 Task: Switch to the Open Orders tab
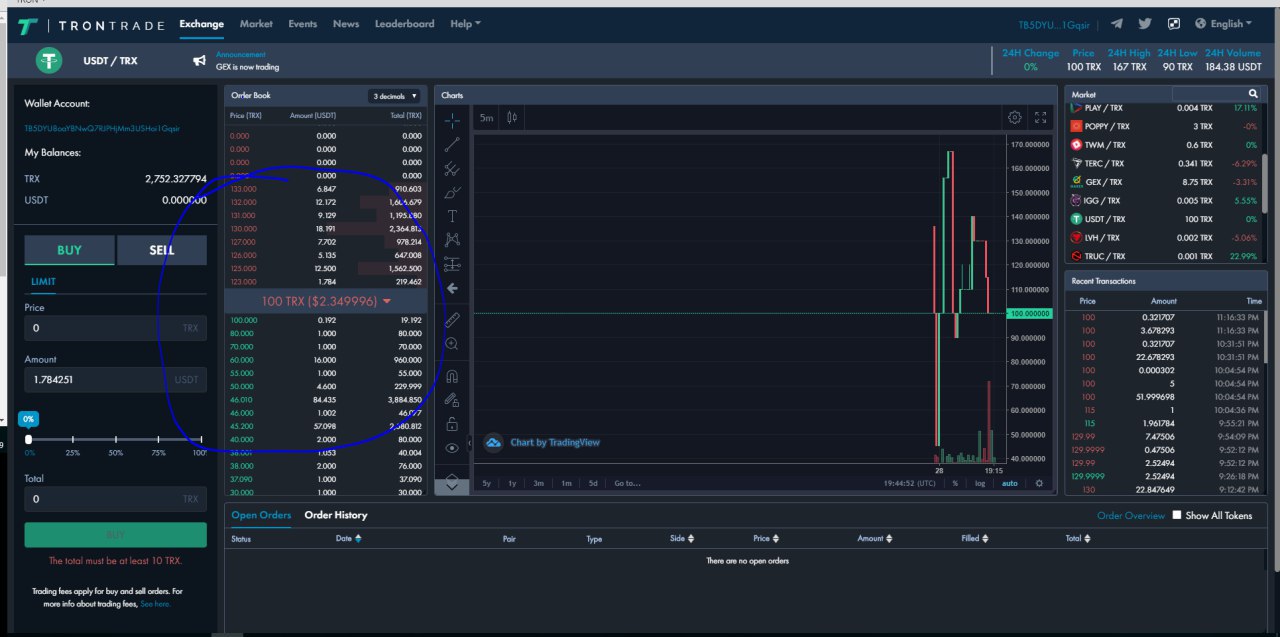click(261, 515)
